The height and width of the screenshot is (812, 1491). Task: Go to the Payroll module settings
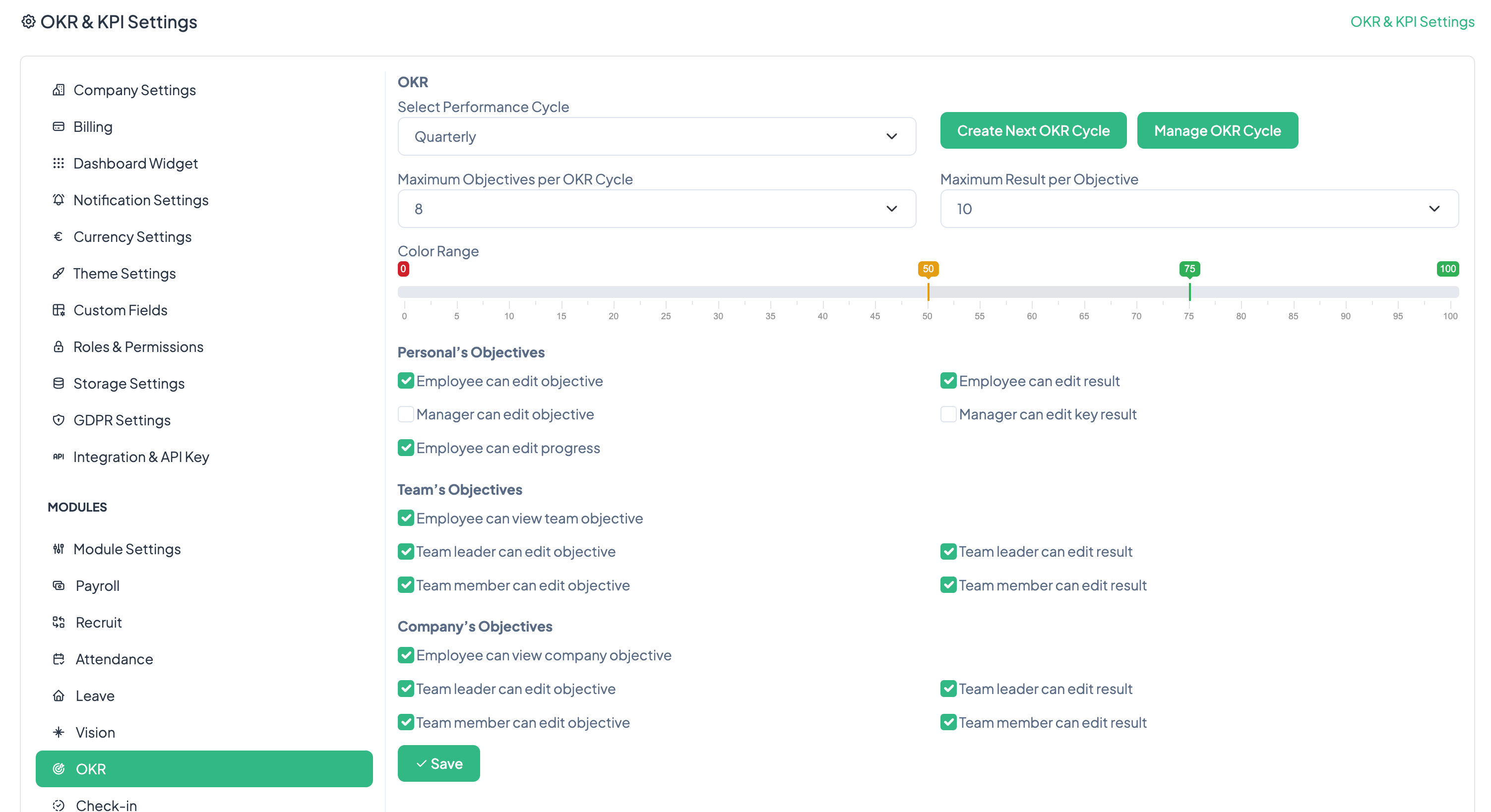[97, 586]
